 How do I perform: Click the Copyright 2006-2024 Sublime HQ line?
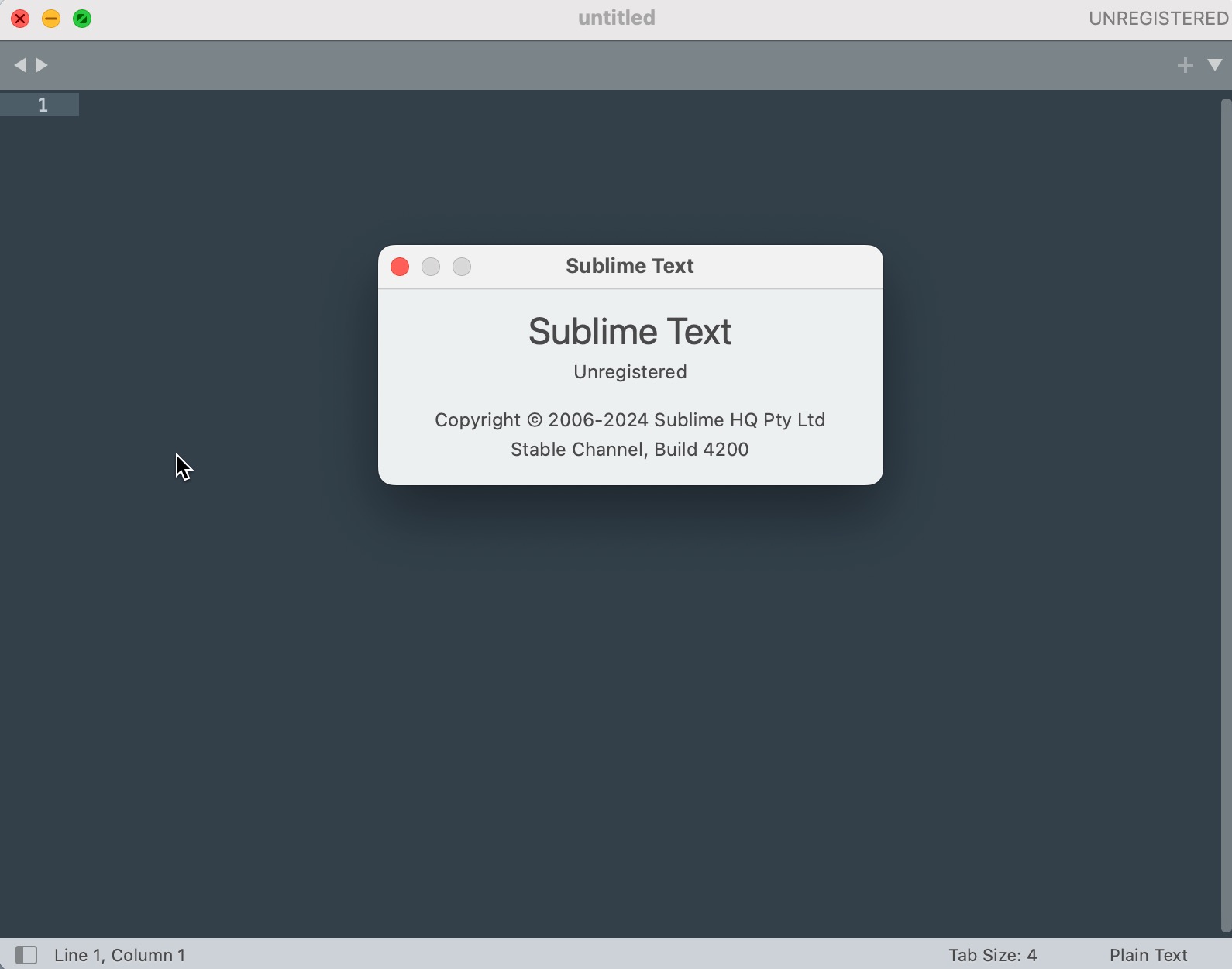click(630, 420)
